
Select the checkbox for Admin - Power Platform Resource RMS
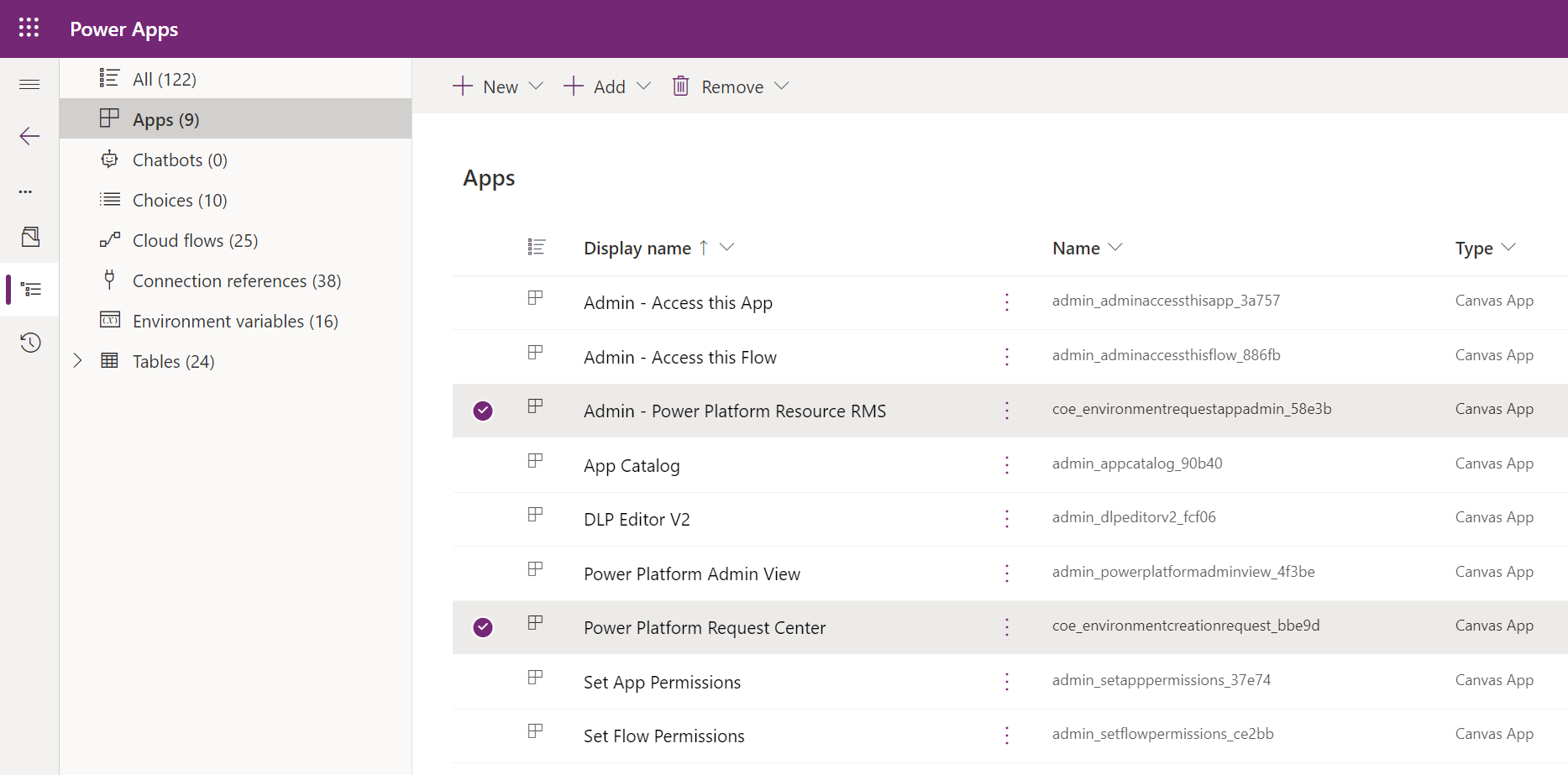(483, 411)
